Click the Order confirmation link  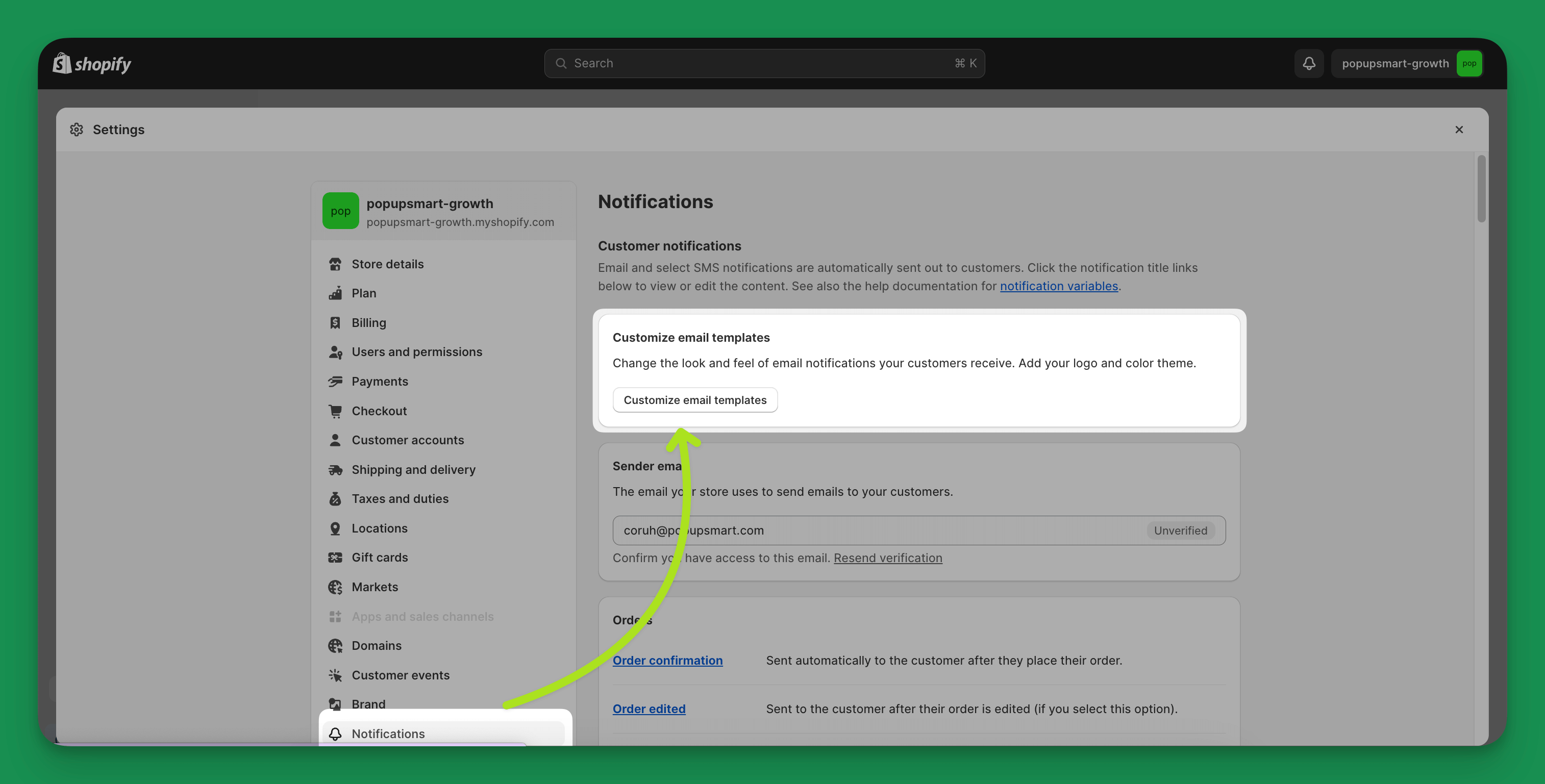click(667, 660)
